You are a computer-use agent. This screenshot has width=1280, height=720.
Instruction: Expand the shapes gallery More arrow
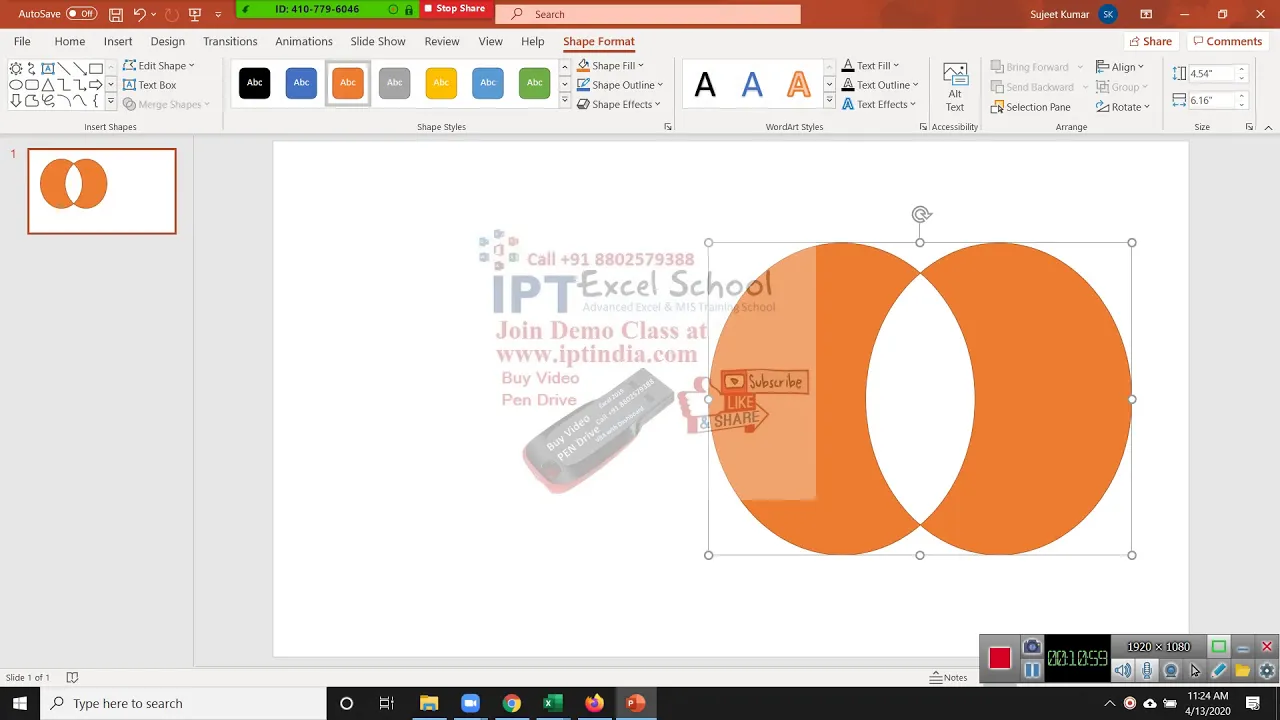pyautogui.click(x=111, y=101)
